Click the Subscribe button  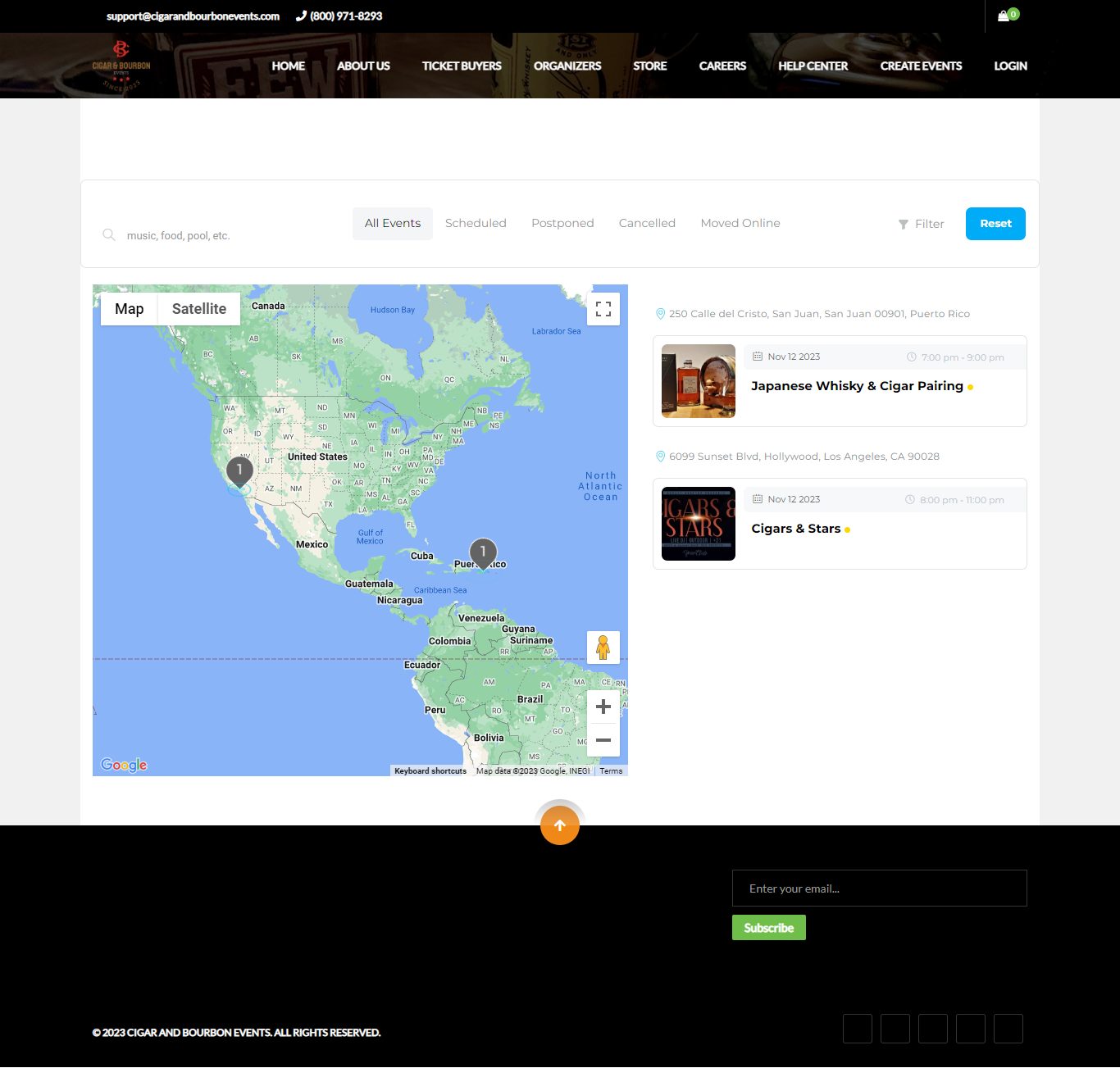tap(769, 928)
